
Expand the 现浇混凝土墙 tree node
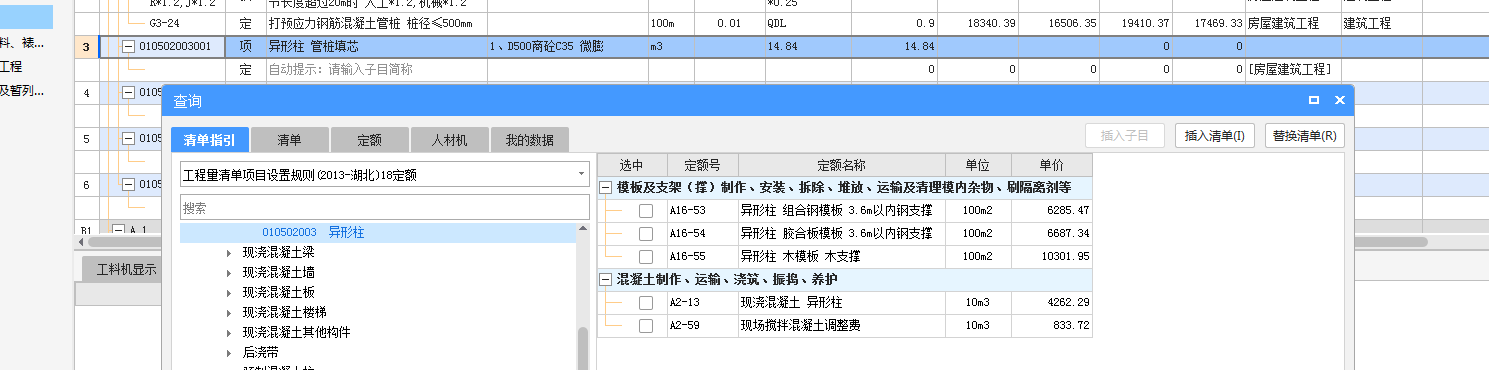click(229, 273)
